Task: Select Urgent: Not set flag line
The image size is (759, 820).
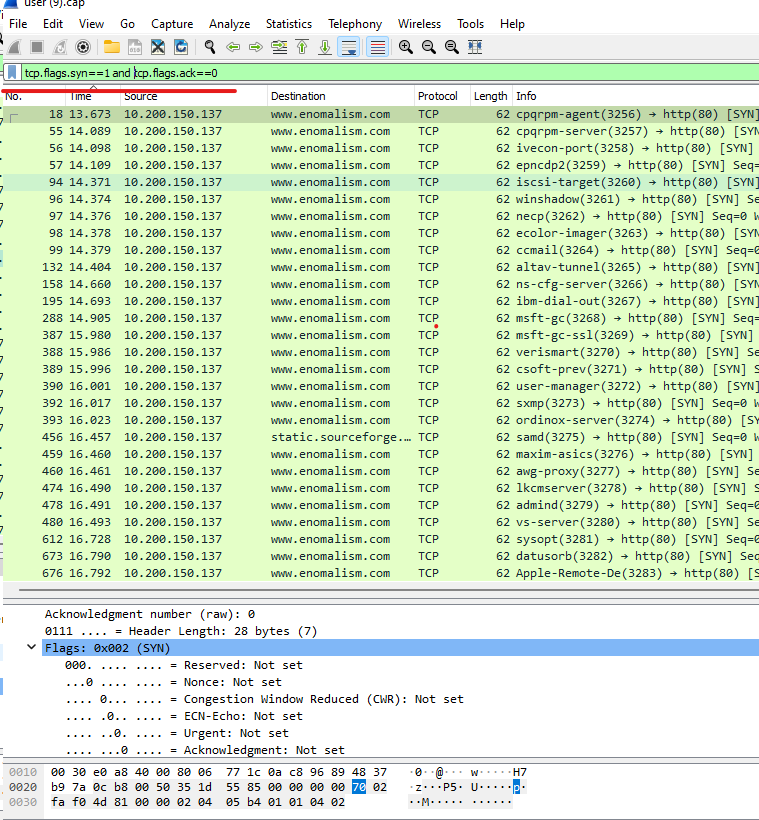Action: tap(177, 733)
